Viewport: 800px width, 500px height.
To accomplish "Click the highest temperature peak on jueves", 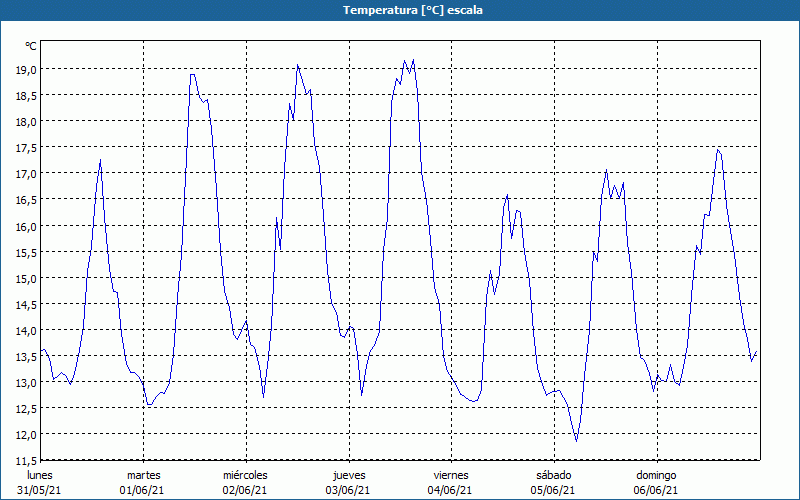I will click(413, 60).
